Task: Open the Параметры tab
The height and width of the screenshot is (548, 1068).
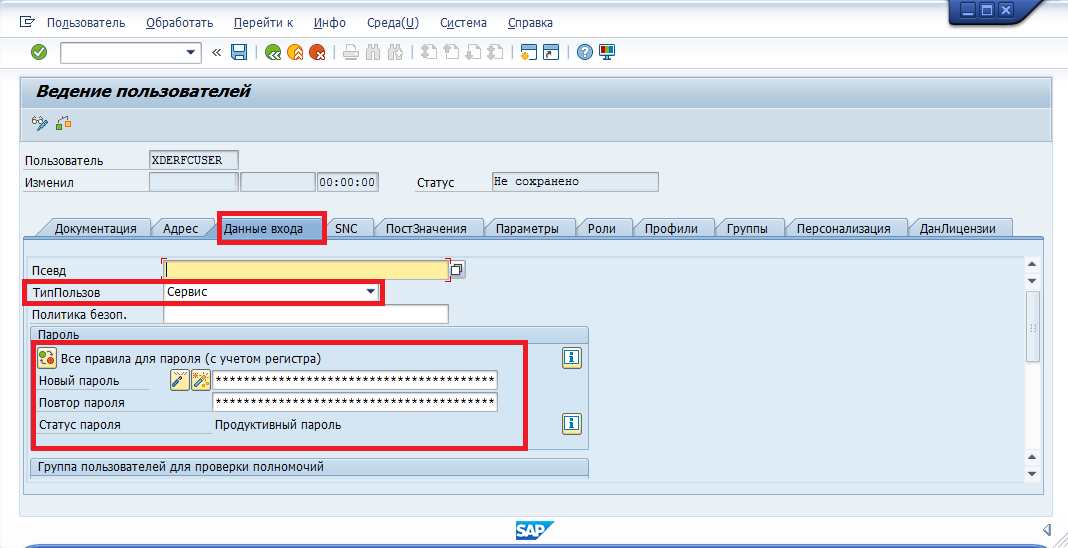Action: point(527,228)
